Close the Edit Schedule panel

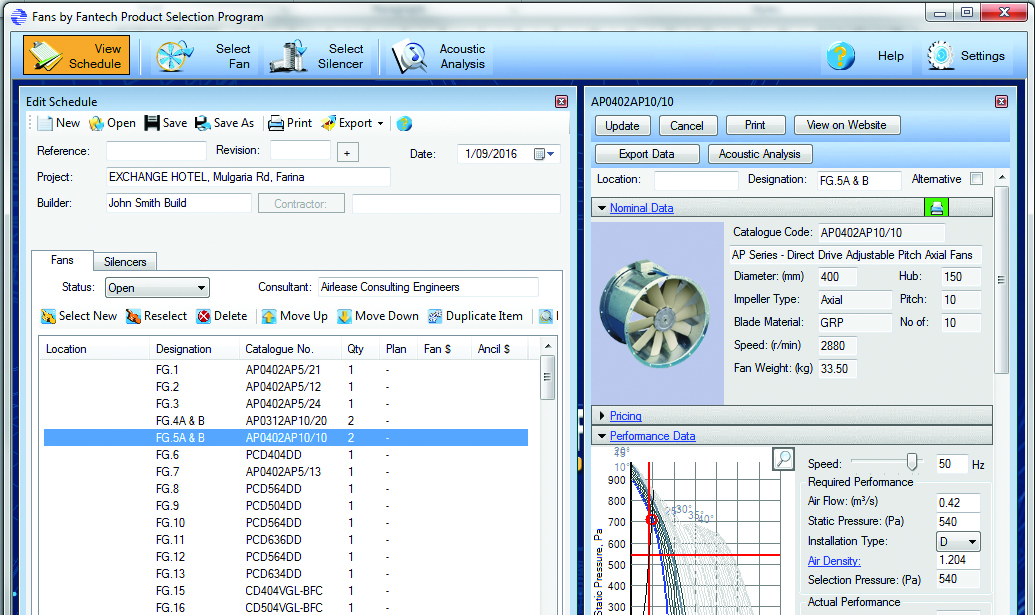(562, 102)
